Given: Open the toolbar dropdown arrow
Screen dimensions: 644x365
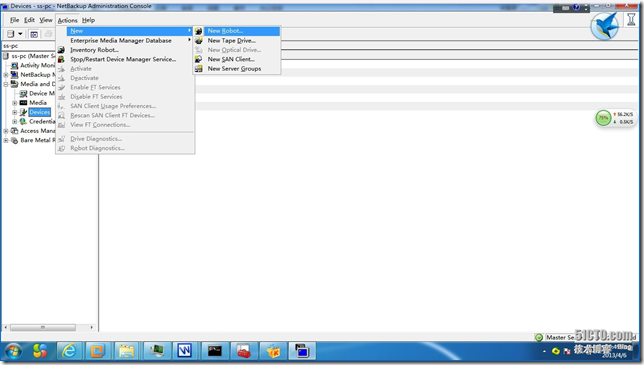Looking at the screenshot, I should coord(20,34).
